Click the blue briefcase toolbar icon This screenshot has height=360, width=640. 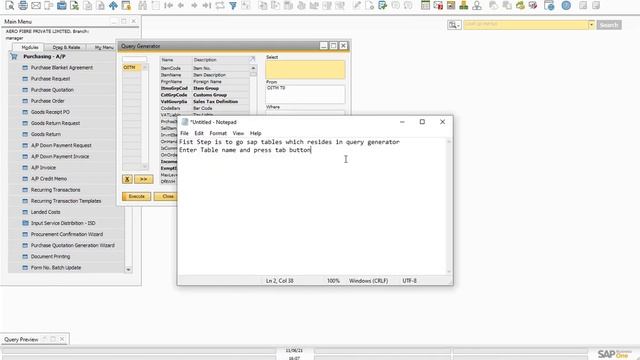pyautogui.click(x=62, y=5)
